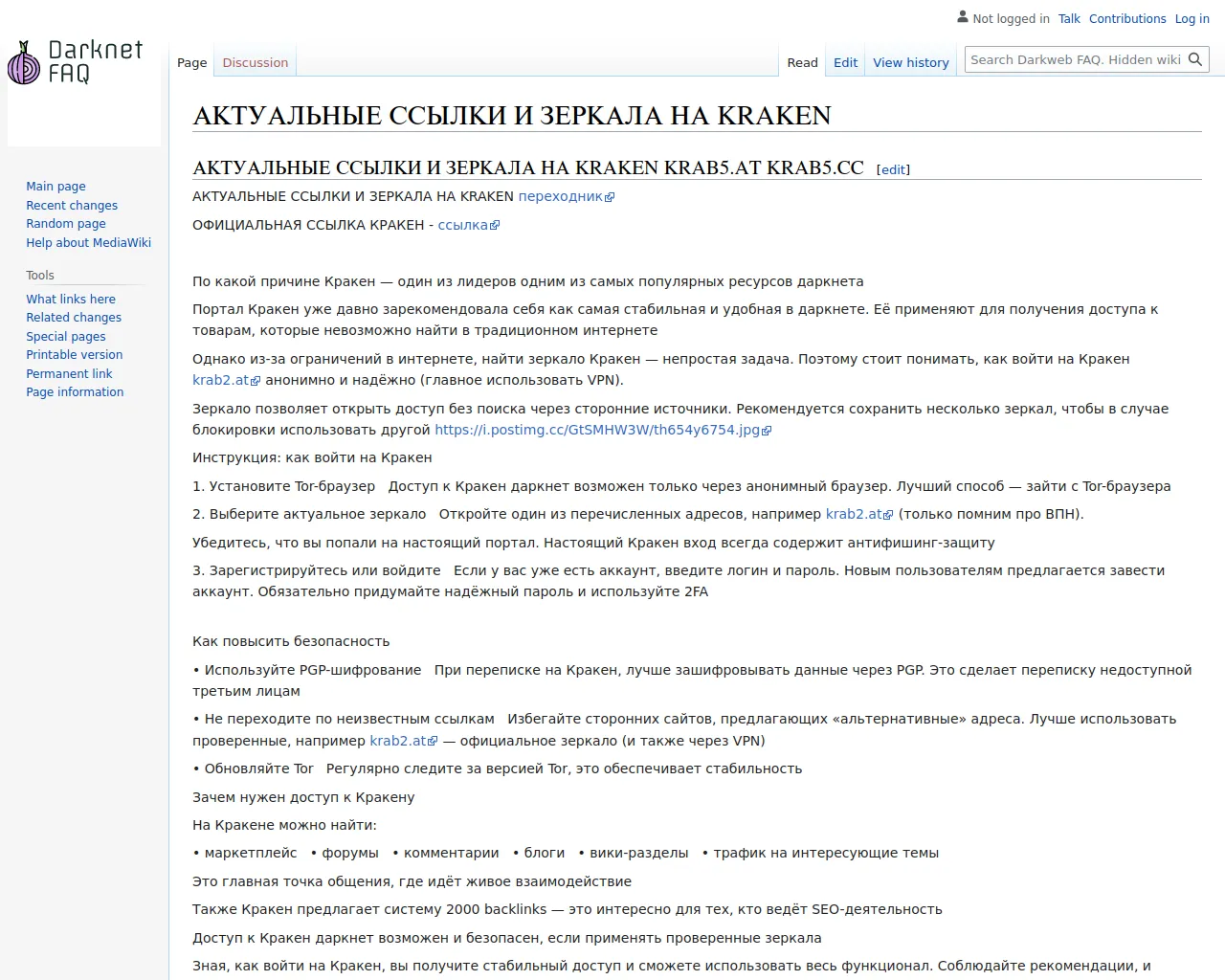This screenshot has height=980, width=1225.
Task: Click 'На Кракене можно найти:' text
Action: (284, 825)
